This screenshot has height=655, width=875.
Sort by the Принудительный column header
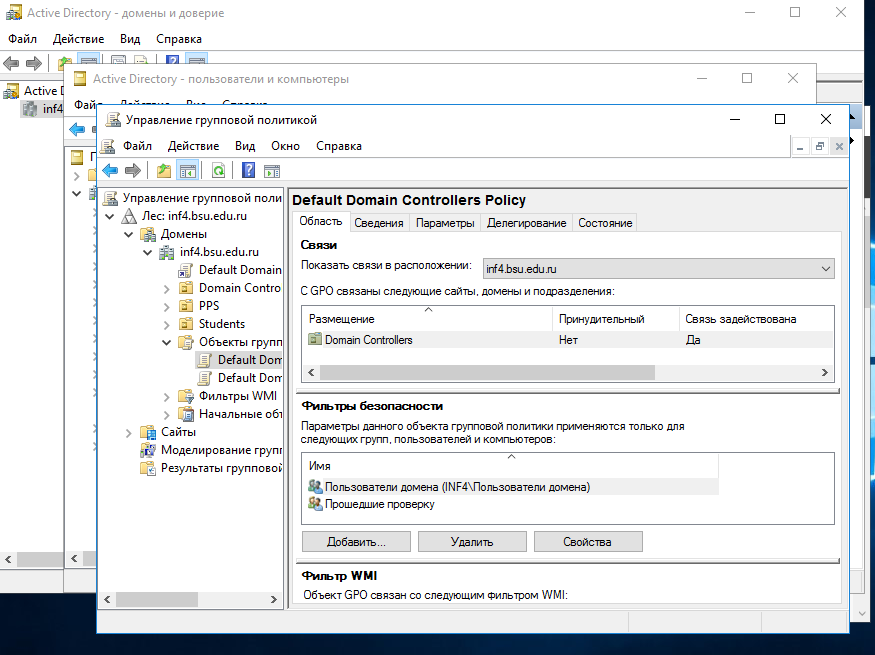[x=616, y=319]
